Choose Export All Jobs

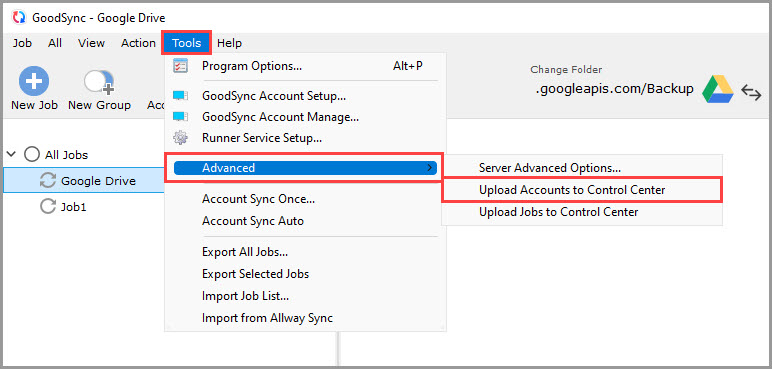coord(305,252)
